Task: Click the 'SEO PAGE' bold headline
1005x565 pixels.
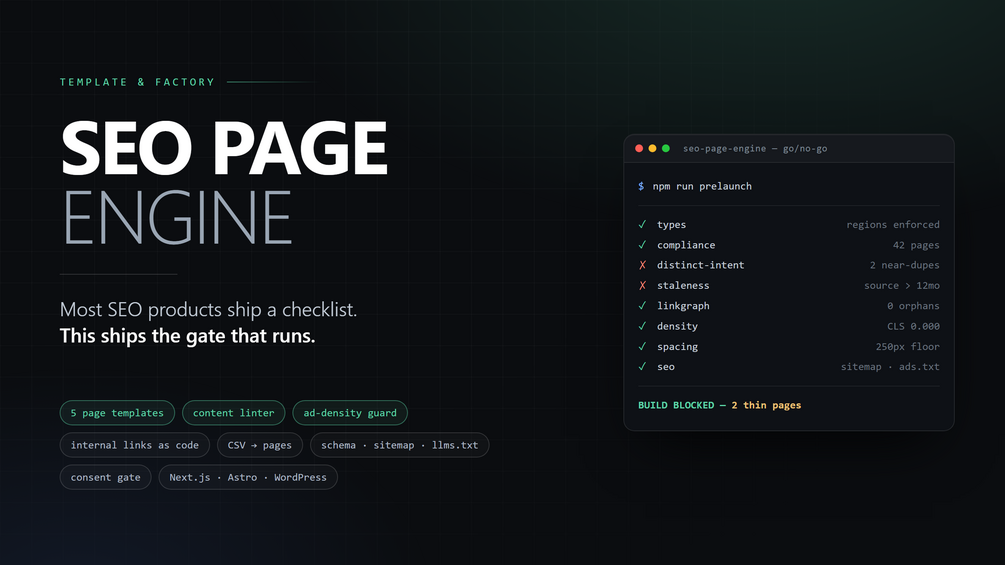Action: point(224,147)
